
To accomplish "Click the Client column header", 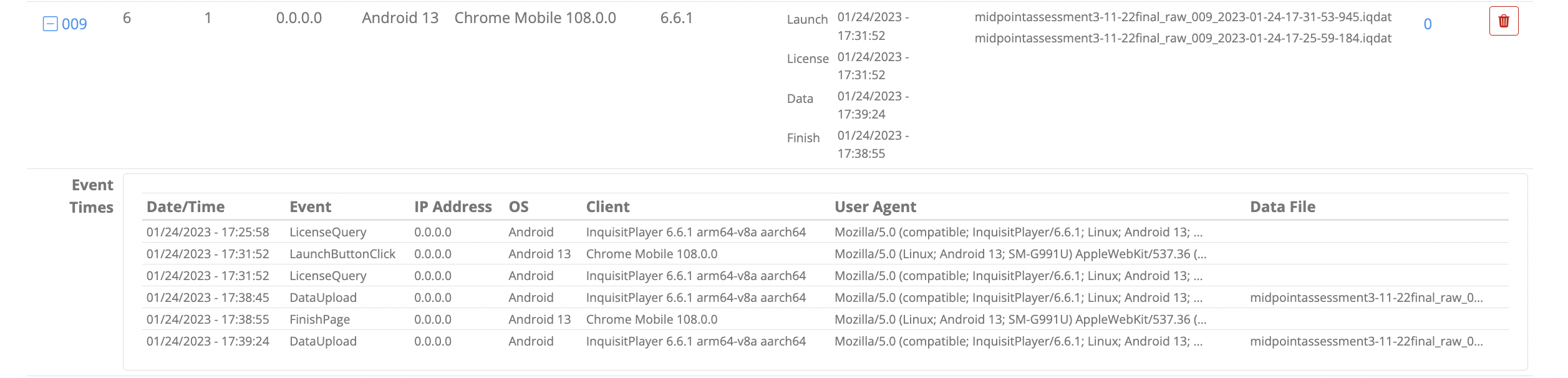I will 607,207.
